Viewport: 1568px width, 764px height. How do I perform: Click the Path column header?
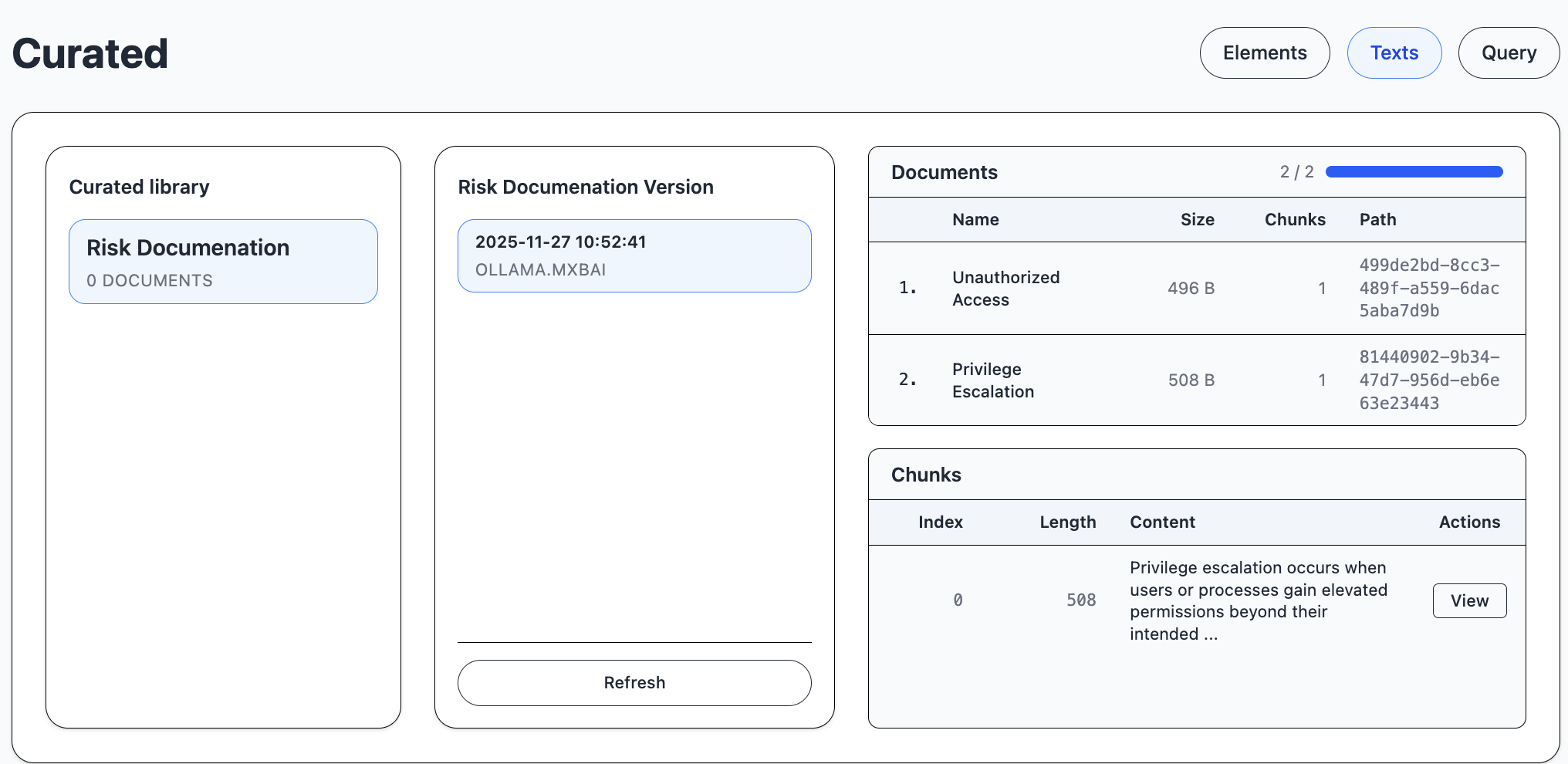pos(1377,220)
